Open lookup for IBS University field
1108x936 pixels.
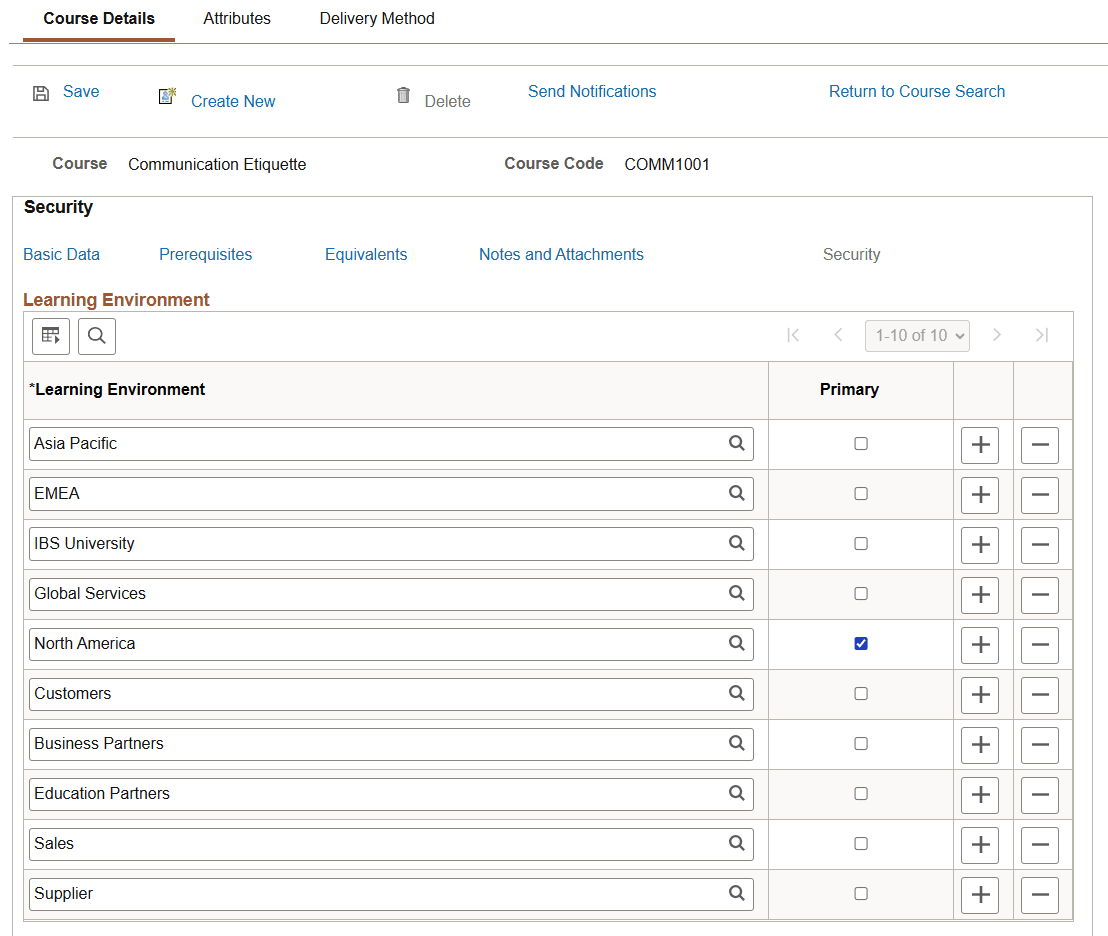click(736, 543)
